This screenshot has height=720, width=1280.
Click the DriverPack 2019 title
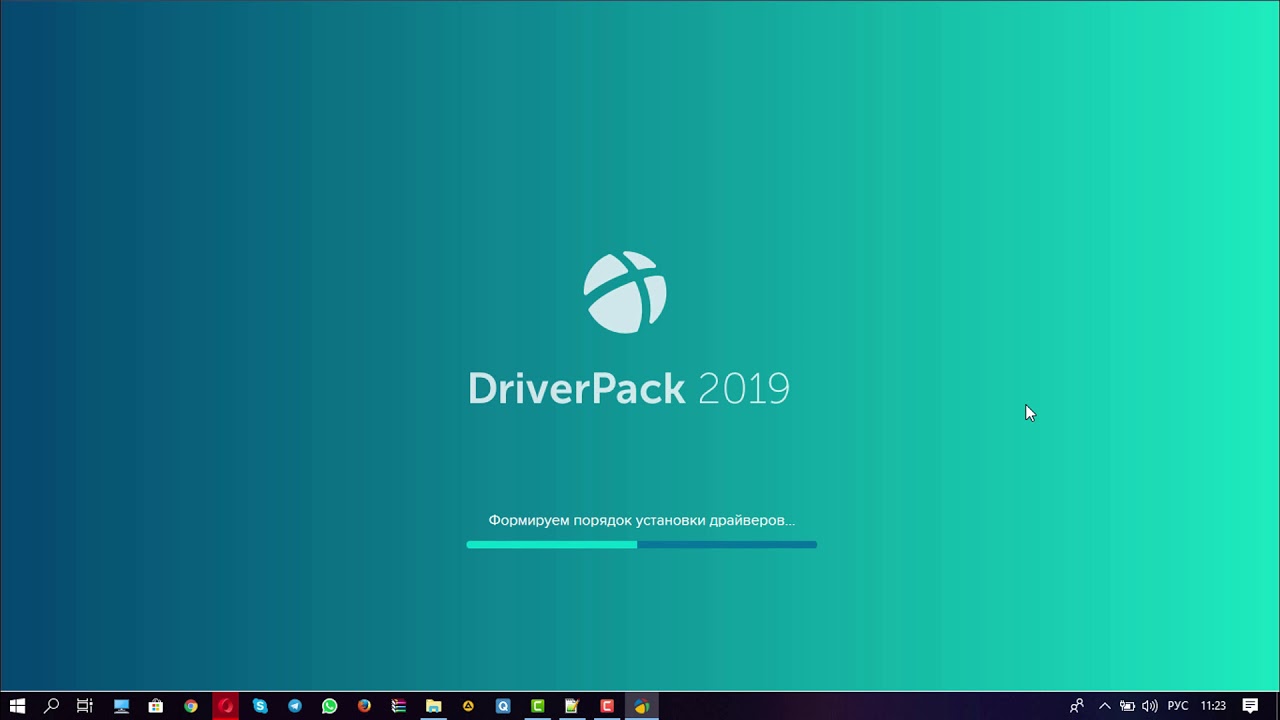[x=628, y=388]
